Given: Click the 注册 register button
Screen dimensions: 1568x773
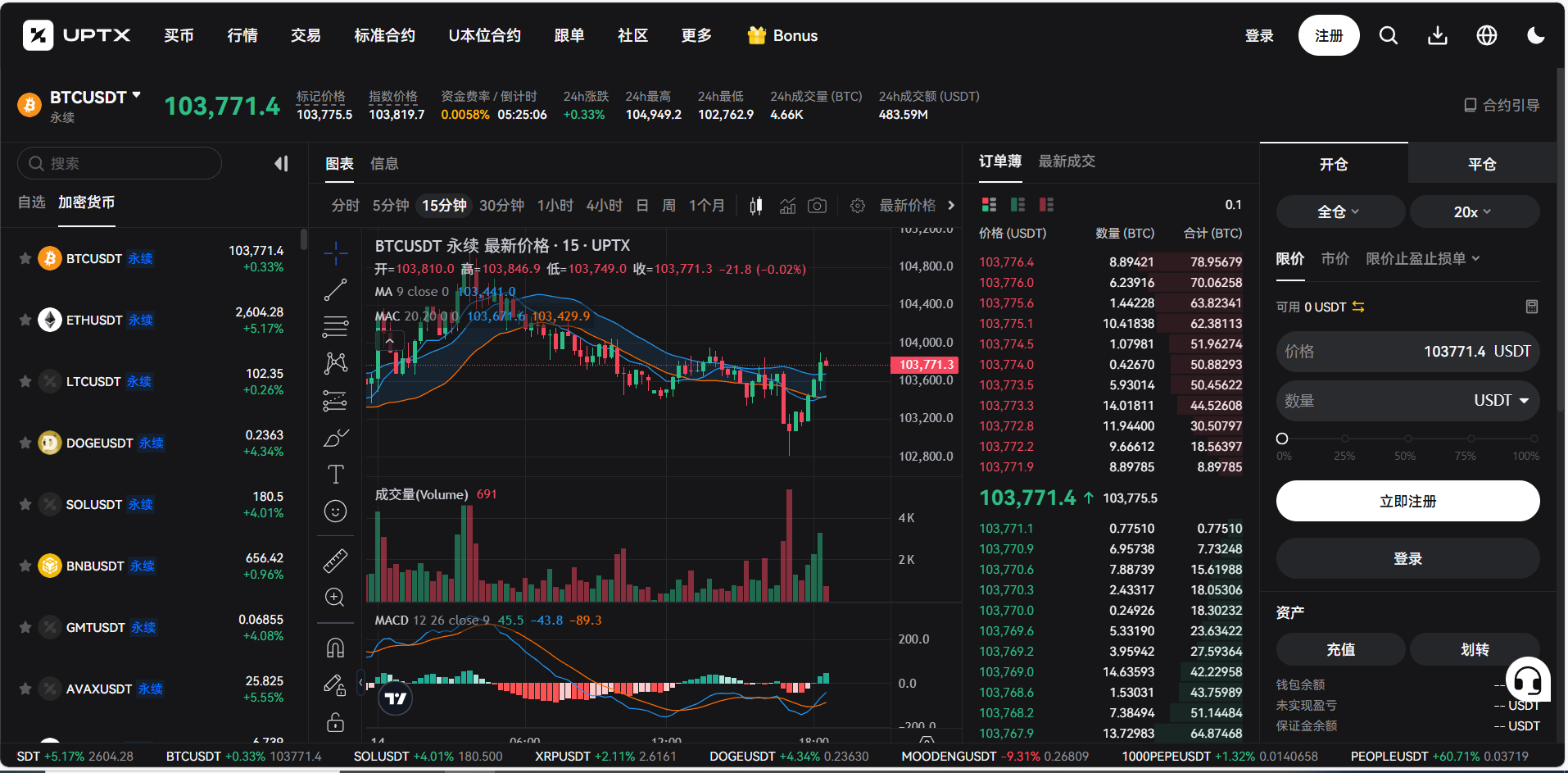Looking at the screenshot, I should (x=1329, y=35).
